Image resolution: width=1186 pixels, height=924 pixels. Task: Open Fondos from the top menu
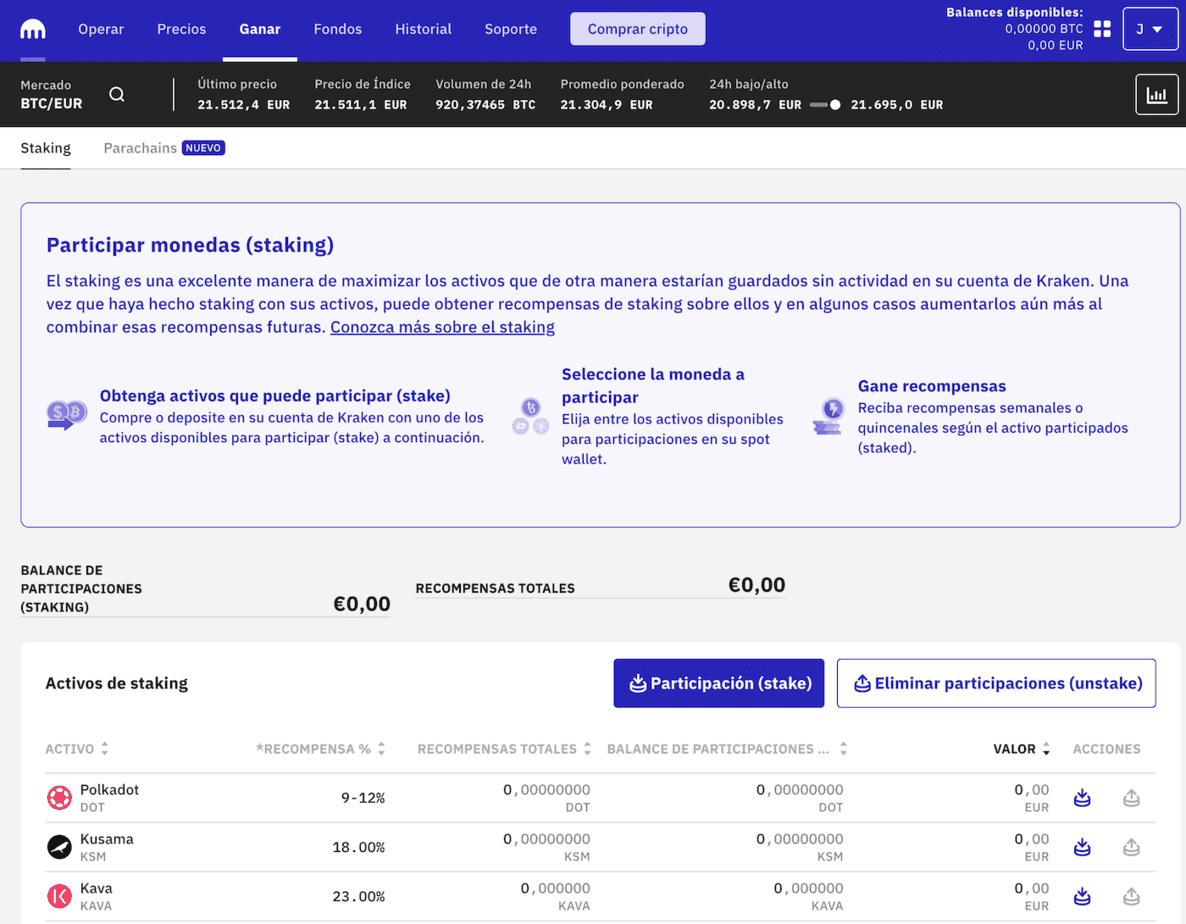tap(337, 29)
